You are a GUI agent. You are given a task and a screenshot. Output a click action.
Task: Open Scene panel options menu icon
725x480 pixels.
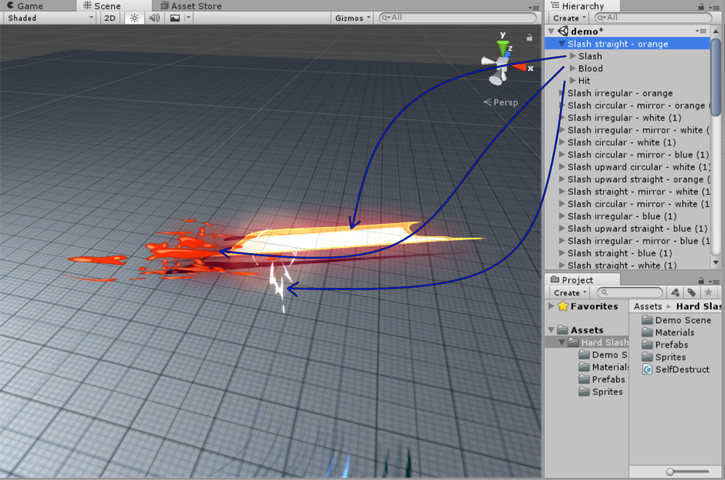click(x=534, y=7)
